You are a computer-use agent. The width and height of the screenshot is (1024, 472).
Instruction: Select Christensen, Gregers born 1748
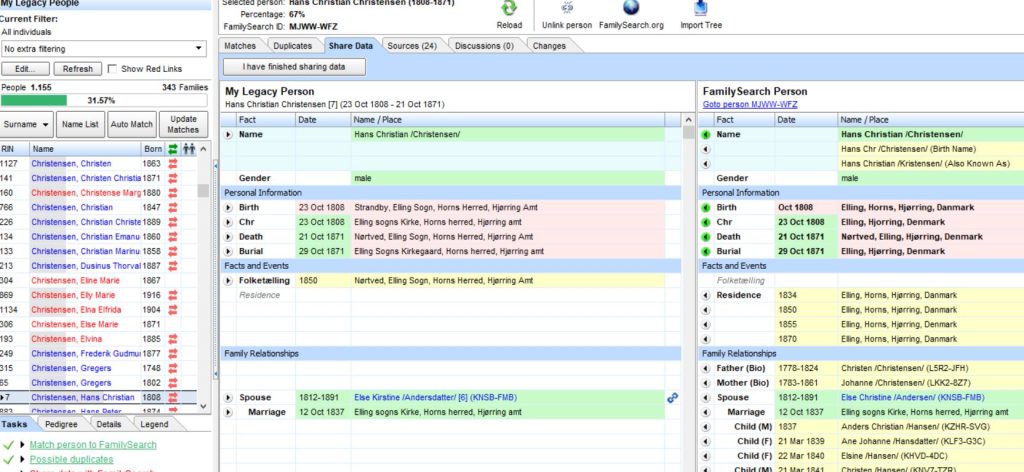pos(72,368)
